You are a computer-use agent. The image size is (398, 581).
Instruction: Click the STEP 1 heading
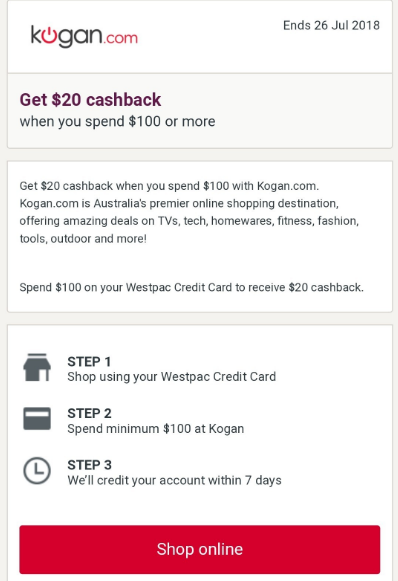(x=89, y=361)
